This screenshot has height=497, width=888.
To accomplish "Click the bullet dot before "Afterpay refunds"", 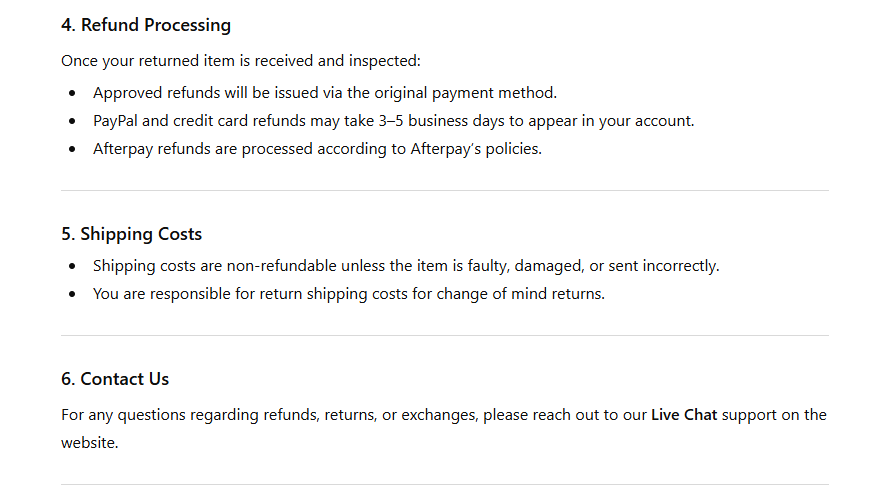I will coord(72,149).
